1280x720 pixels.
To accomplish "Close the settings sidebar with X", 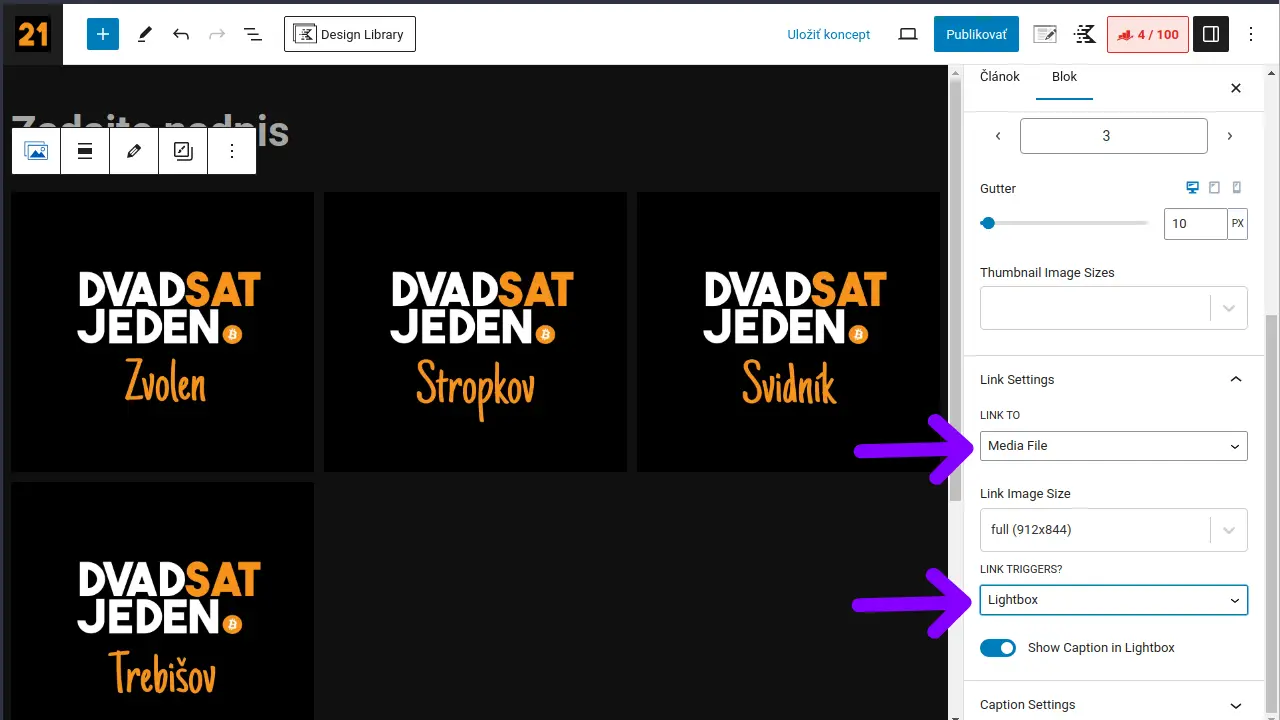I will pyautogui.click(x=1236, y=88).
